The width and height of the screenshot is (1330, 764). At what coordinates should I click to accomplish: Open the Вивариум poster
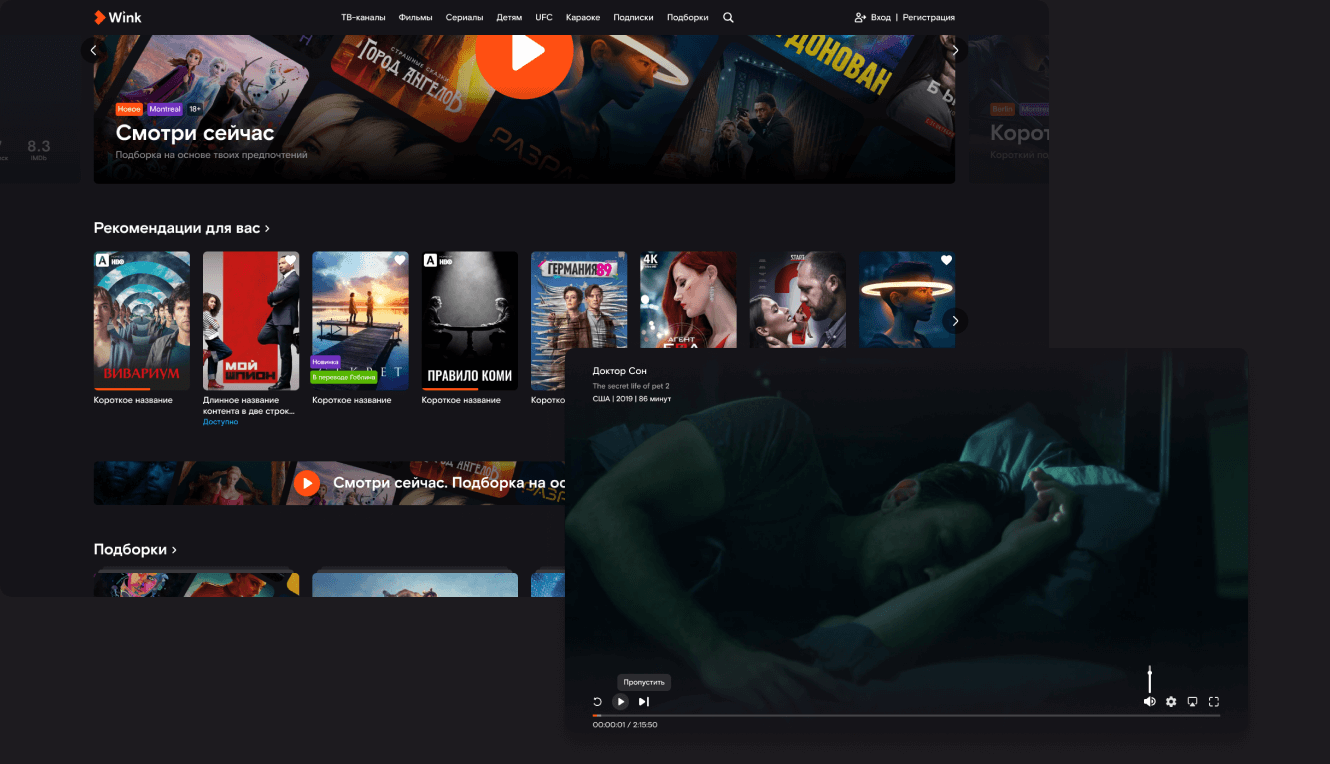pyautogui.click(x=142, y=320)
